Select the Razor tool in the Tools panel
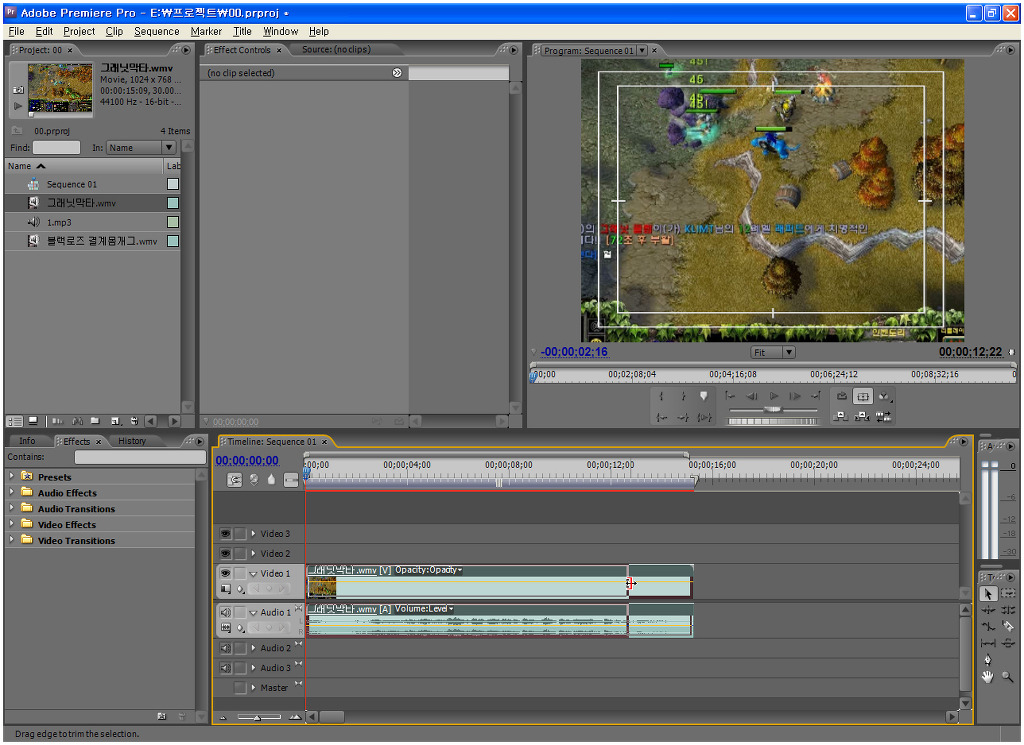The height and width of the screenshot is (745, 1024). [x=1007, y=626]
